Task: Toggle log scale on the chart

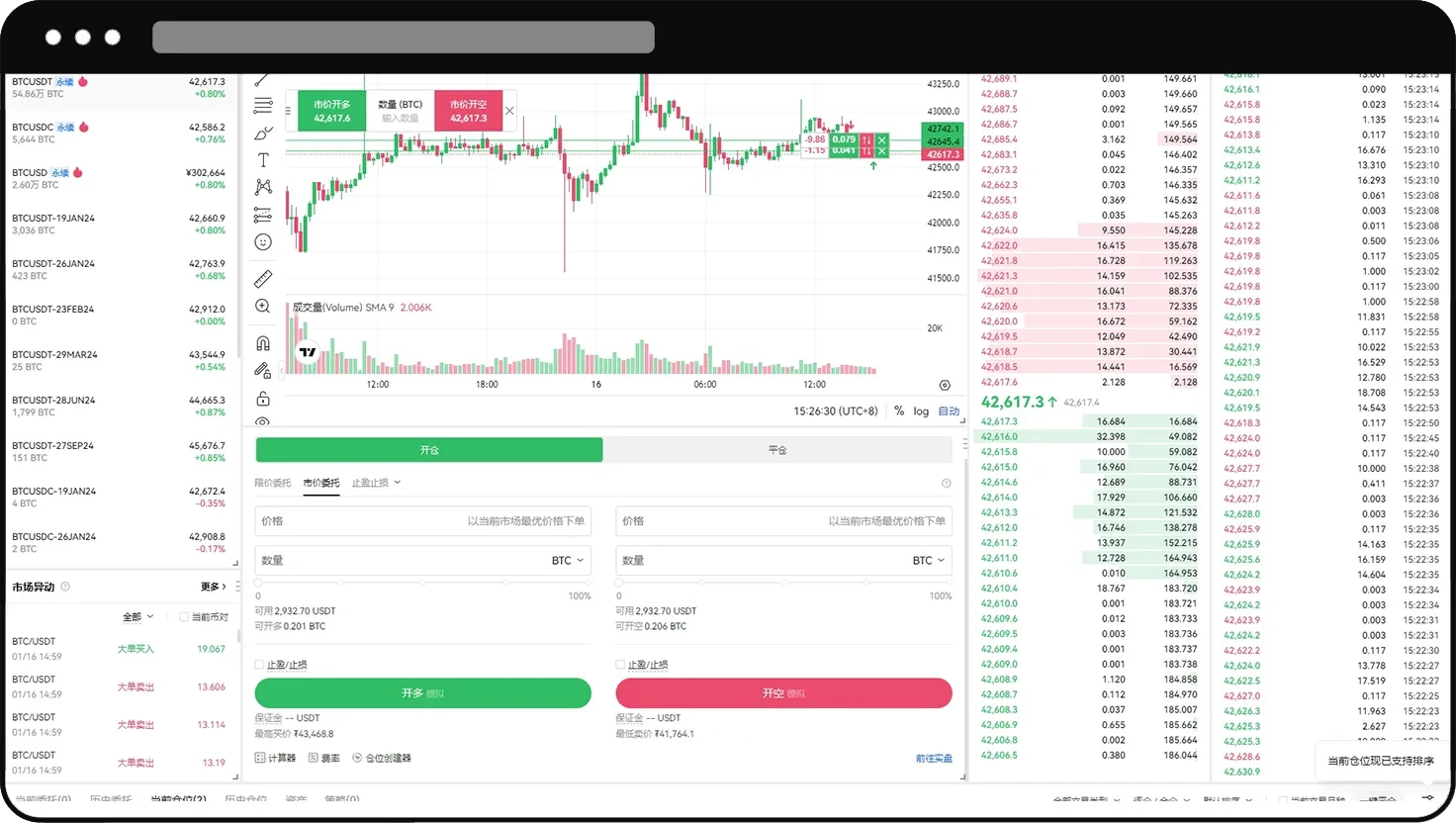Action: 921,411
